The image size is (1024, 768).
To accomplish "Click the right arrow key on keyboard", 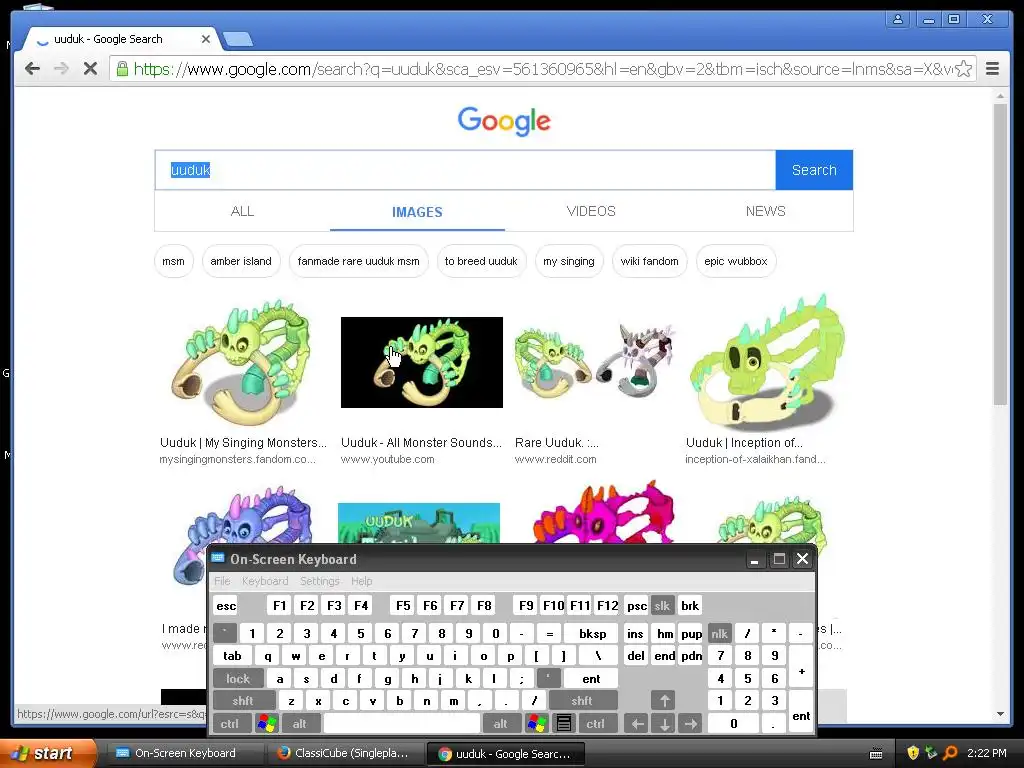I will coord(691,724).
